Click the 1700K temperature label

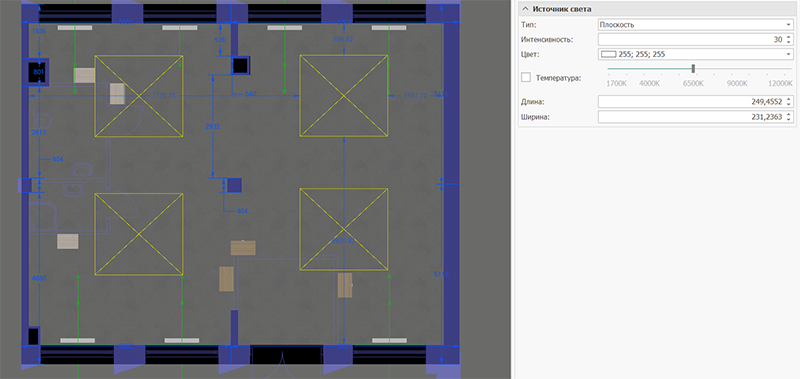click(616, 83)
